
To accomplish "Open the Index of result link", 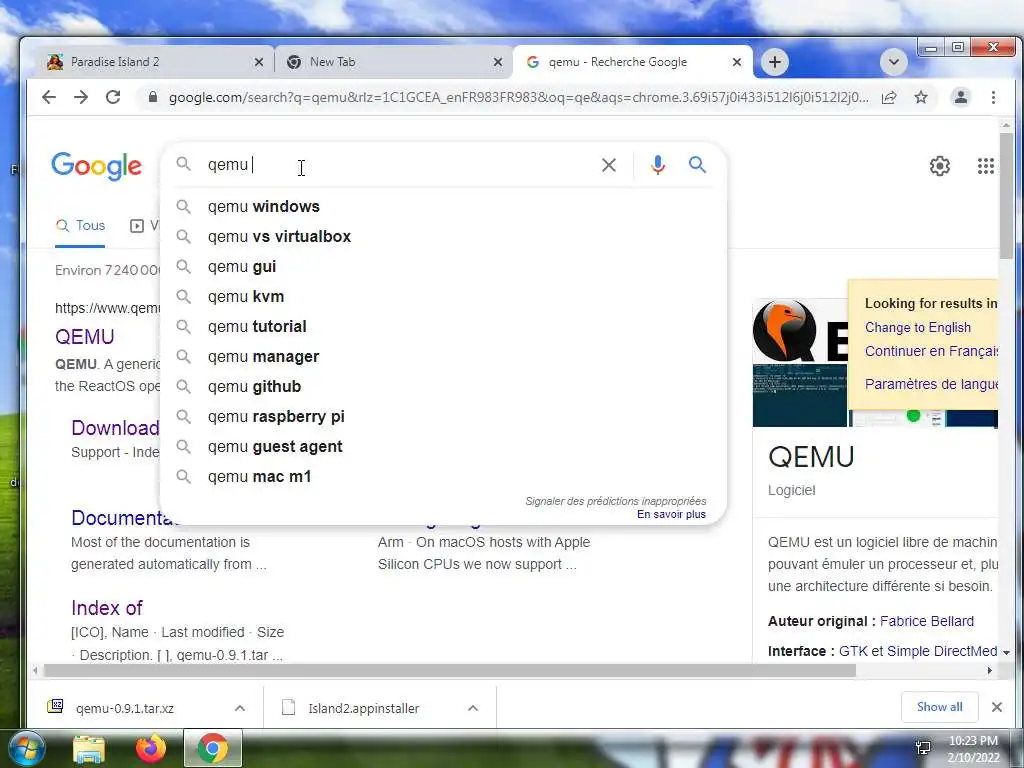I will pyautogui.click(x=106, y=608).
